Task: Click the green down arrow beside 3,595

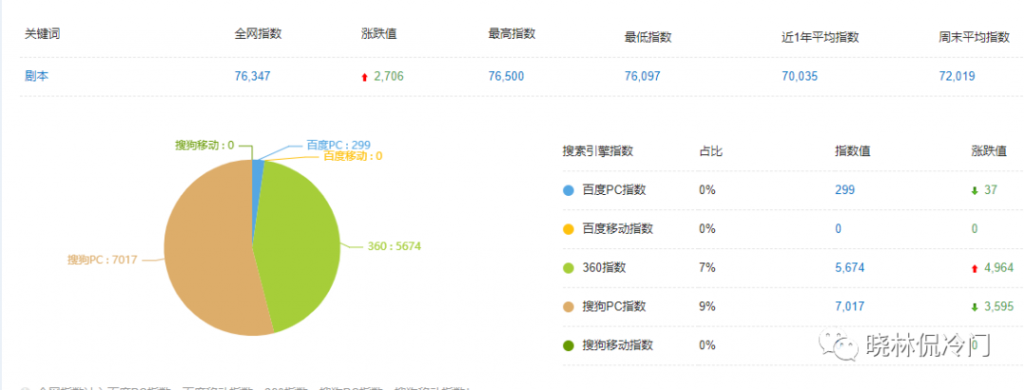Action: 975,307
